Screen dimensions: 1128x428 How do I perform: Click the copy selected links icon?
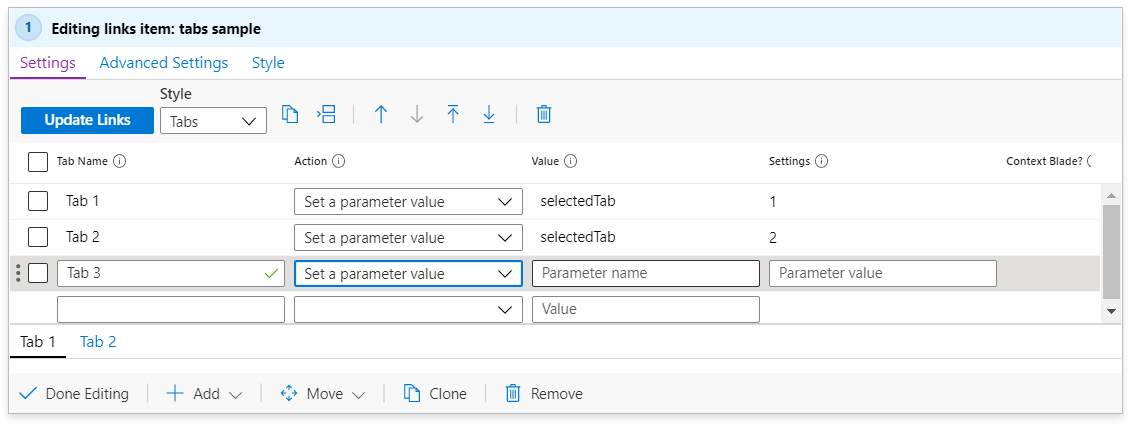pos(290,114)
